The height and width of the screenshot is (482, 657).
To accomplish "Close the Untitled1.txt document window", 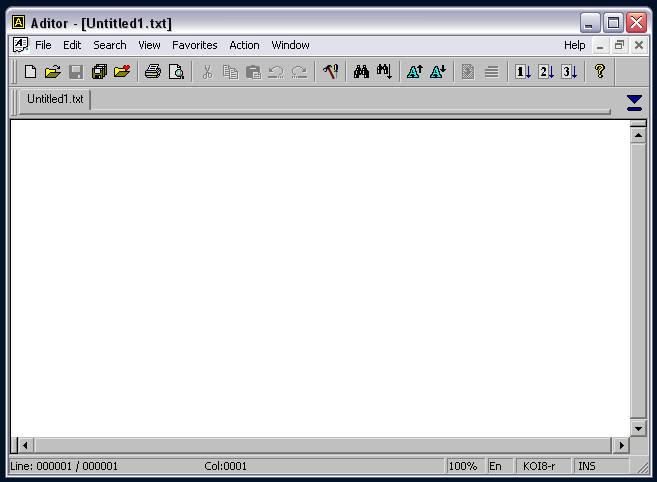I will coord(639,45).
